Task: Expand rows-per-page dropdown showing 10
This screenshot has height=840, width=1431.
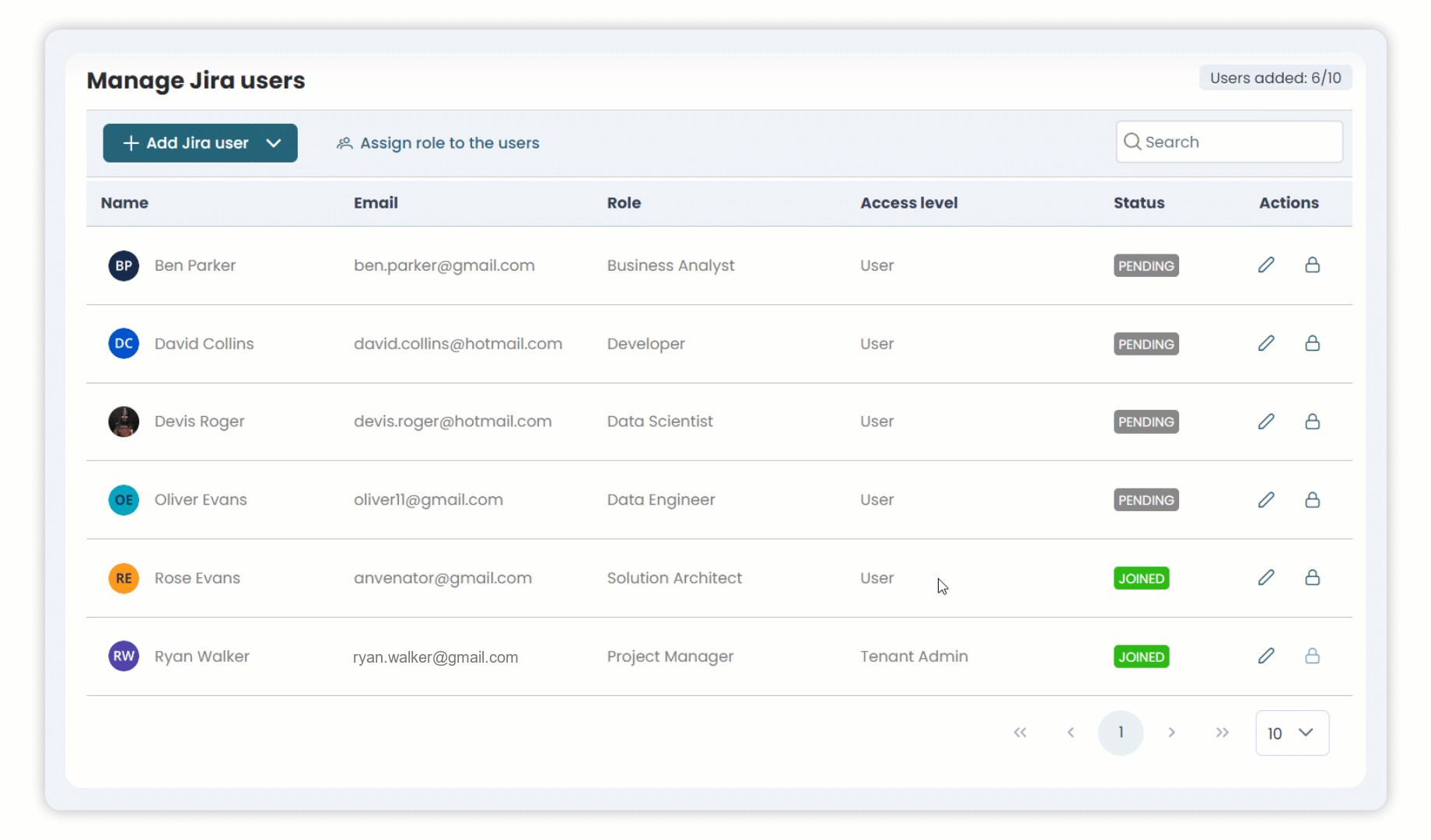Action: 1292,733
